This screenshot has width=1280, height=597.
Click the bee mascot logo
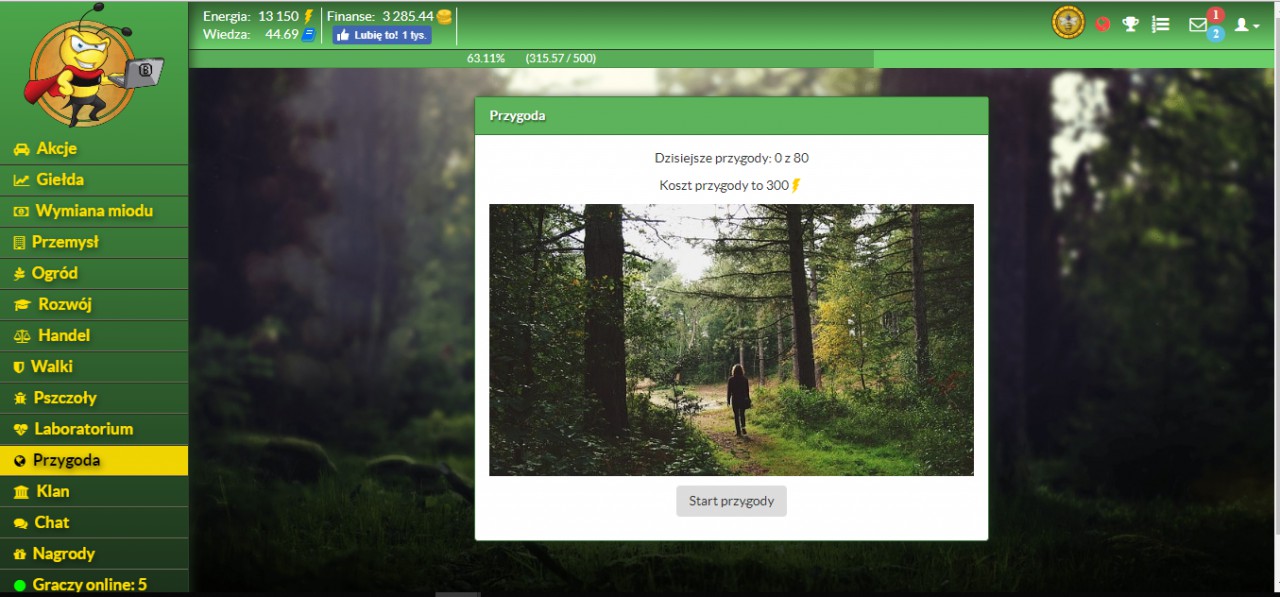pos(93,66)
